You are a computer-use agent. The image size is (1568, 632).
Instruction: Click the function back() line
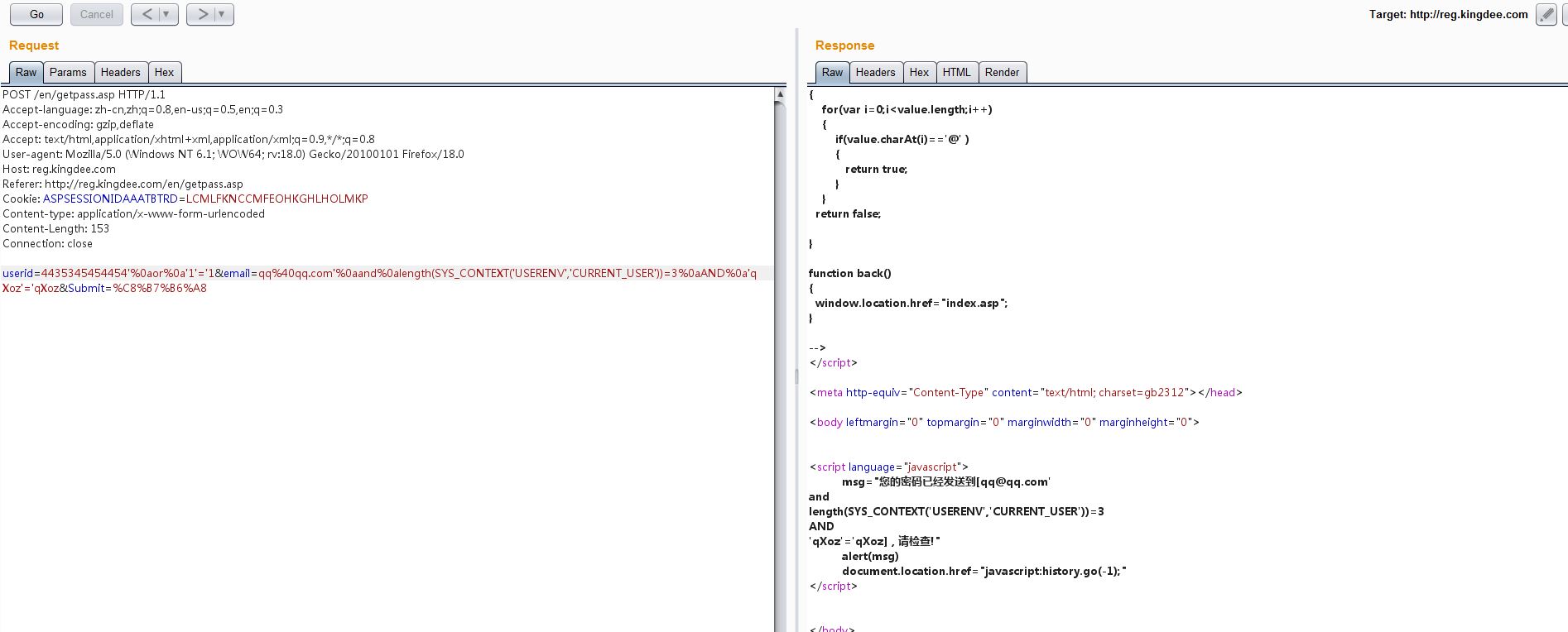(849, 273)
